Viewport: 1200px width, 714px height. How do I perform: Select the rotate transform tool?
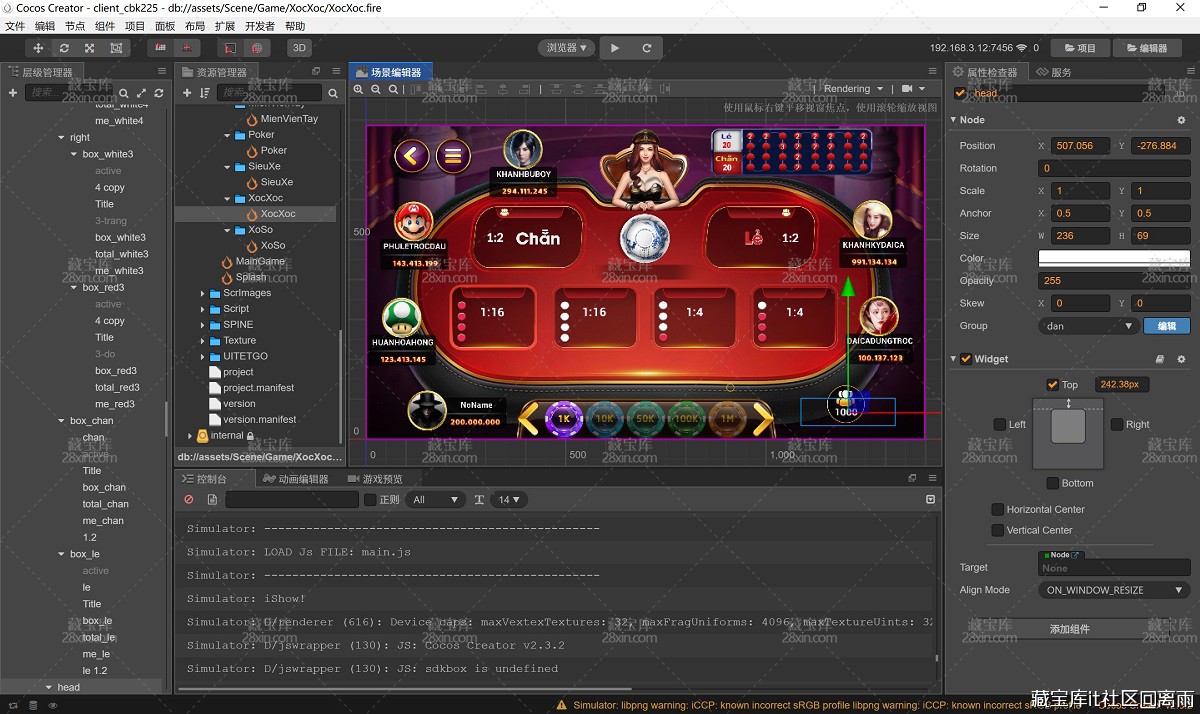pos(64,47)
